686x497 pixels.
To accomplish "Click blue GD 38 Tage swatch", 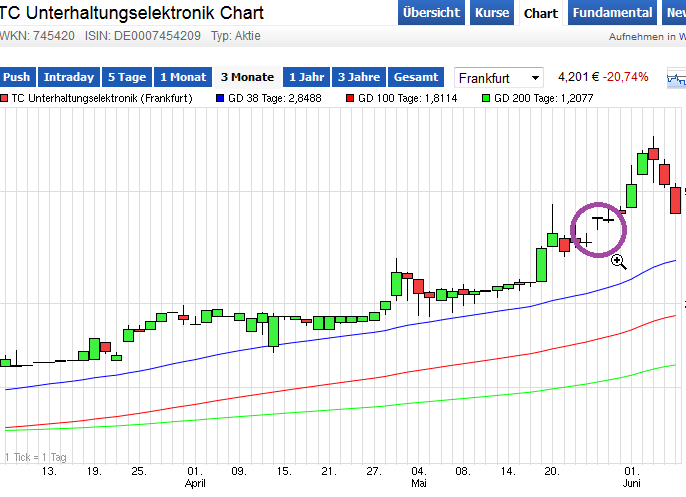I will [220, 98].
